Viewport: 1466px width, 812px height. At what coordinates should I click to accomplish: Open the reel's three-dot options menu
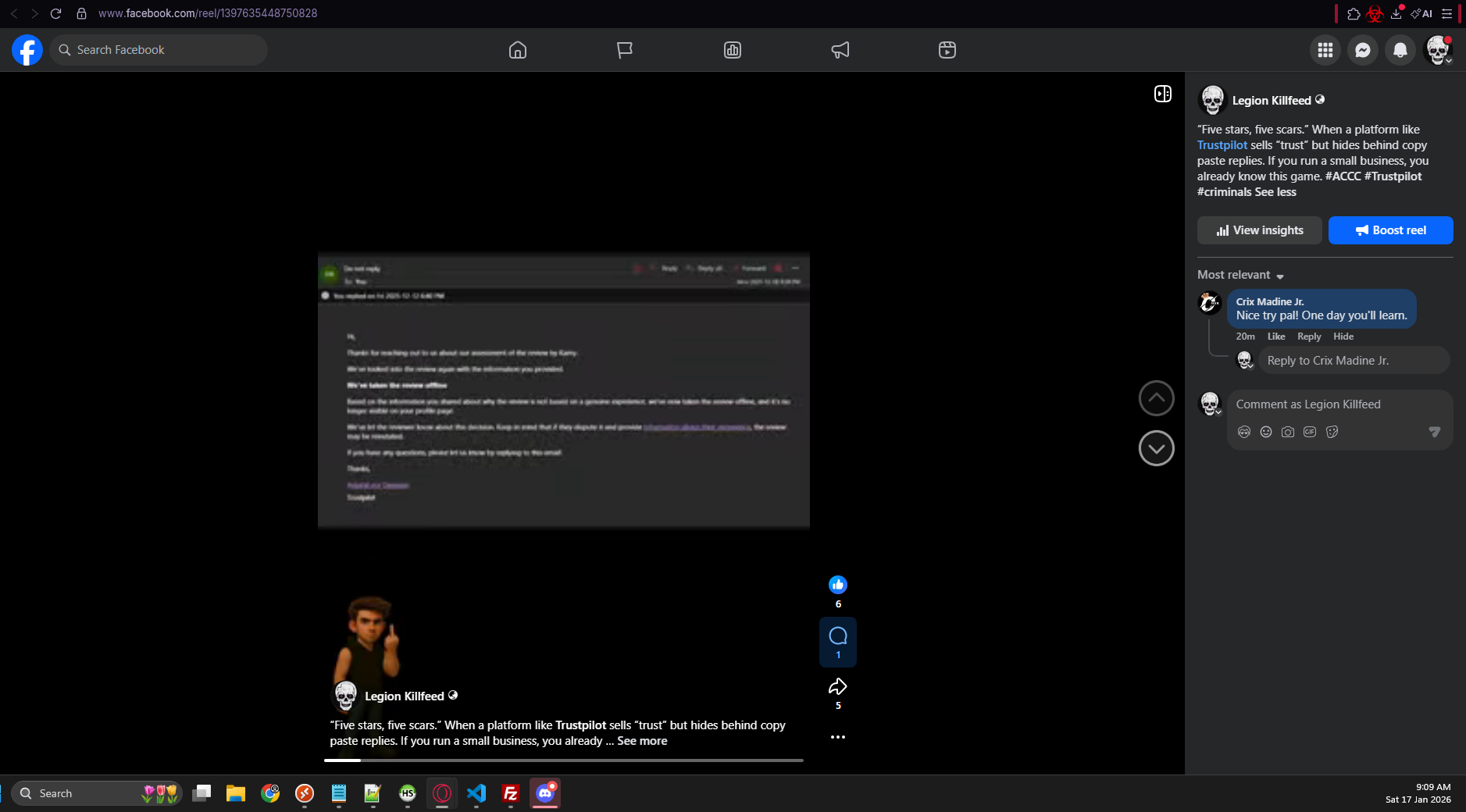pos(838,737)
